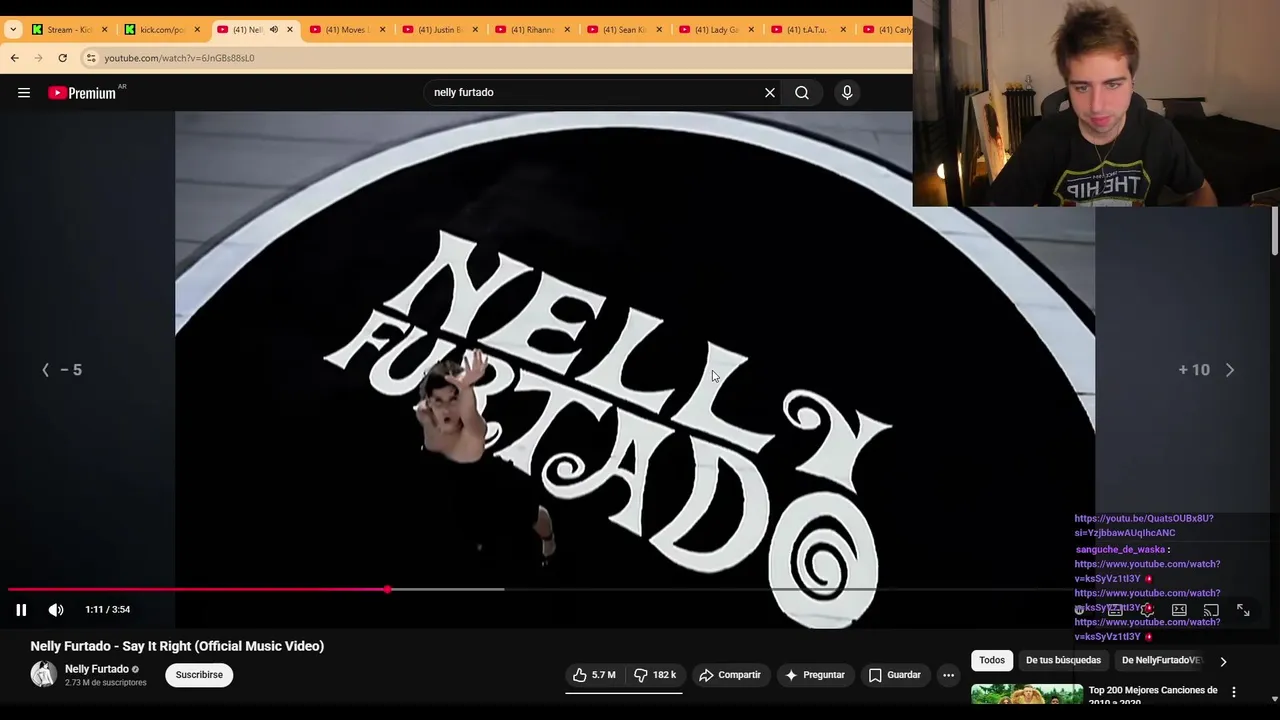Viewport: 1280px width, 720px height.
Task: Click the 1:11 / 3:54 time display
Action: point(108,610)
